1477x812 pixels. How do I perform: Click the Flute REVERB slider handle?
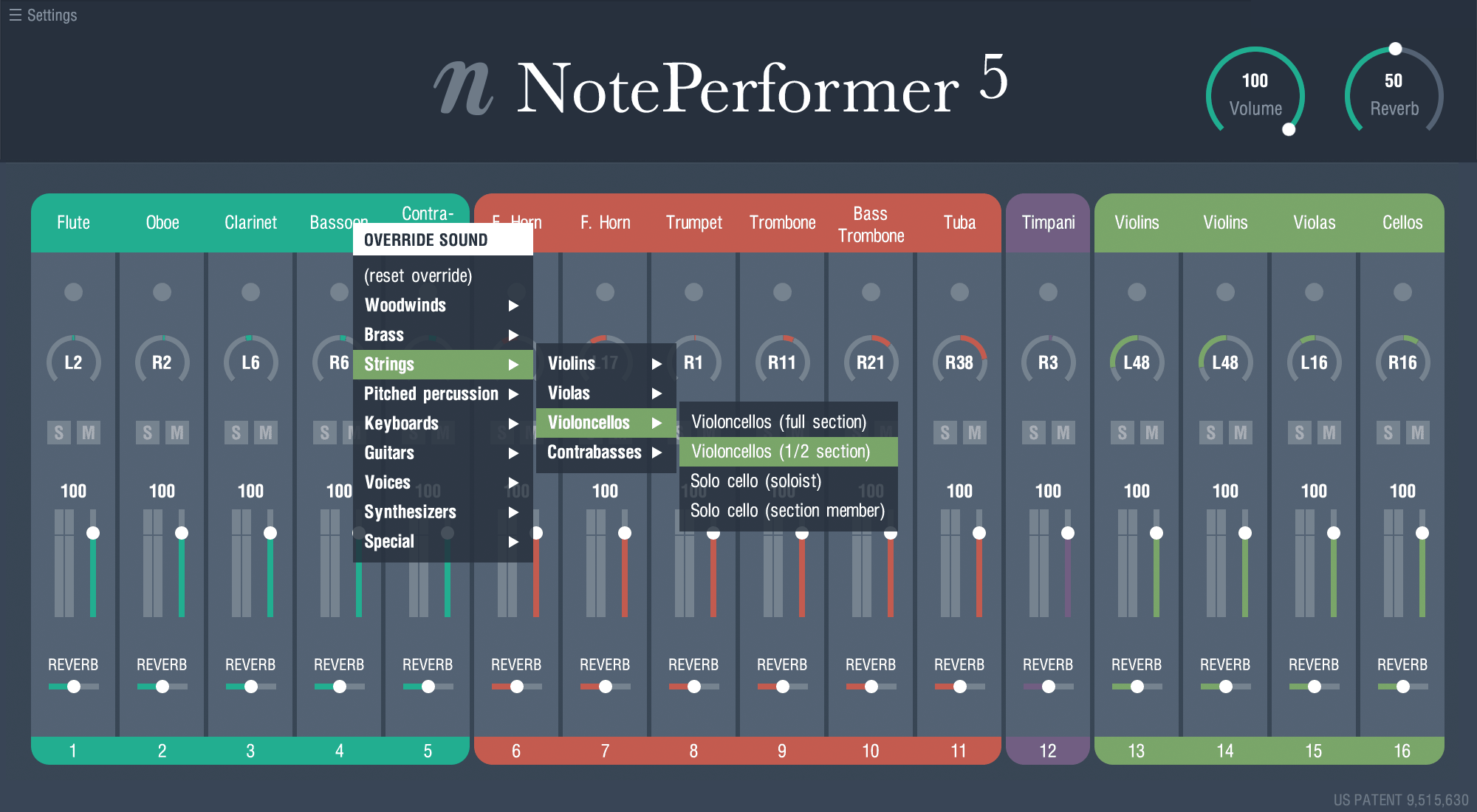(74, 687)
